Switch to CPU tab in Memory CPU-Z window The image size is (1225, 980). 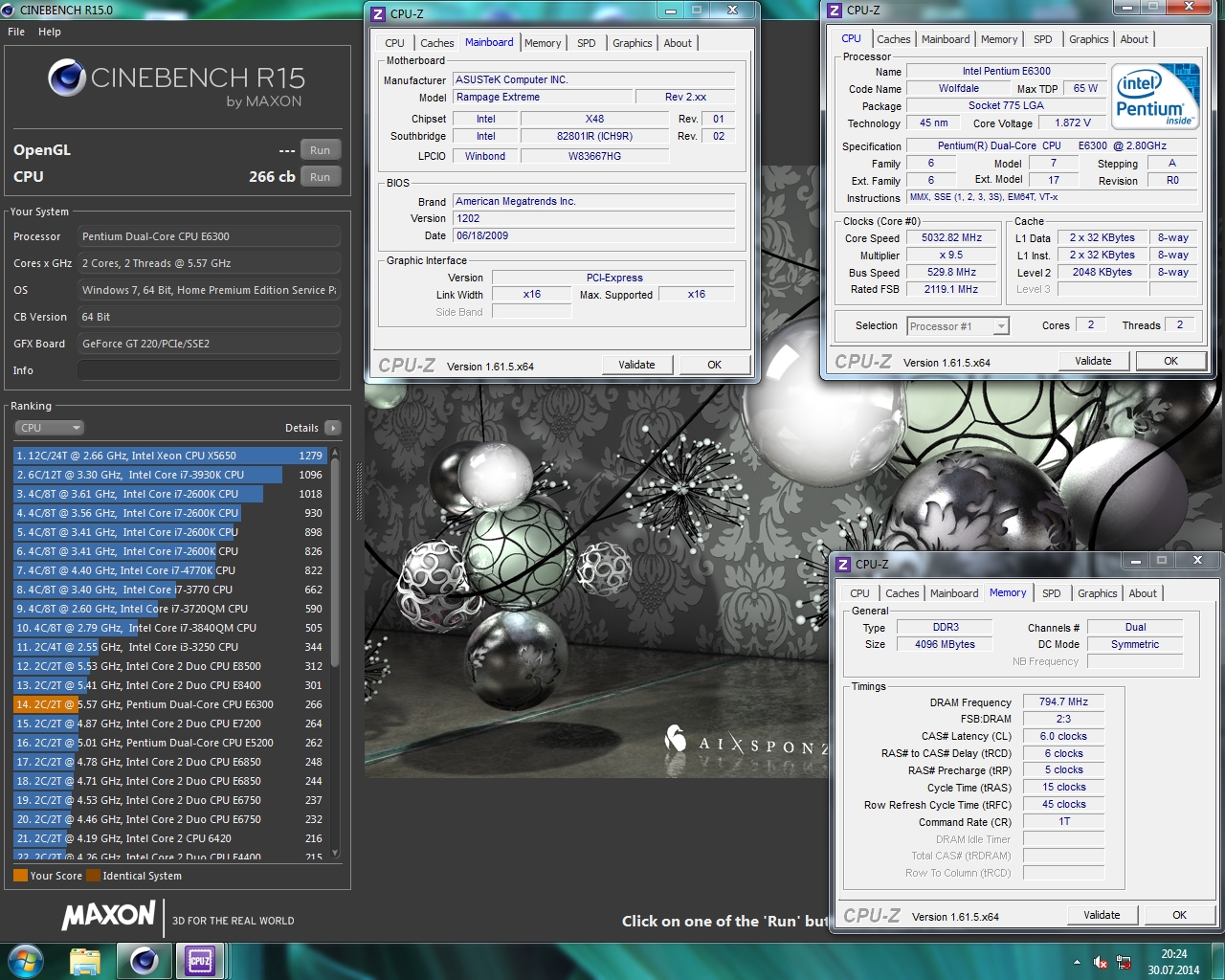[859, 593]
